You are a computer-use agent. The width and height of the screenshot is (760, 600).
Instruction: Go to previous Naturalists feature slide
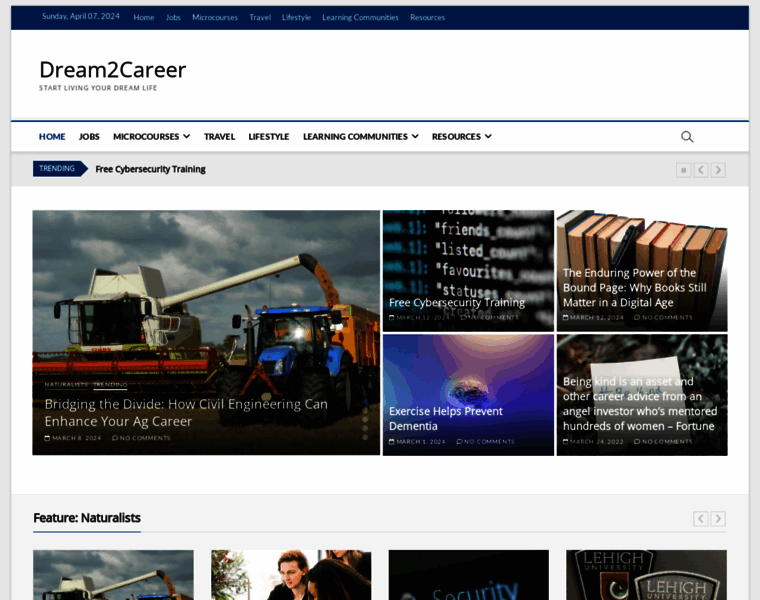point(701,519)
